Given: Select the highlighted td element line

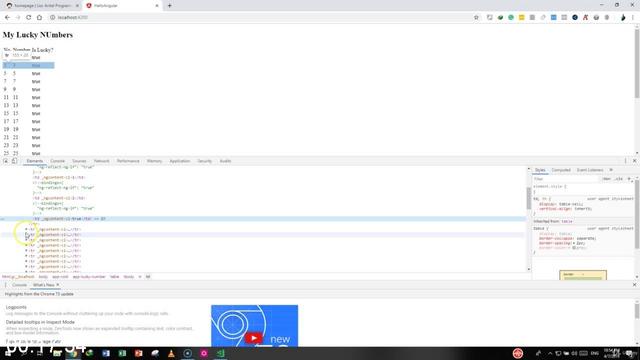Looking at the screenshot, I should [263, 219].
